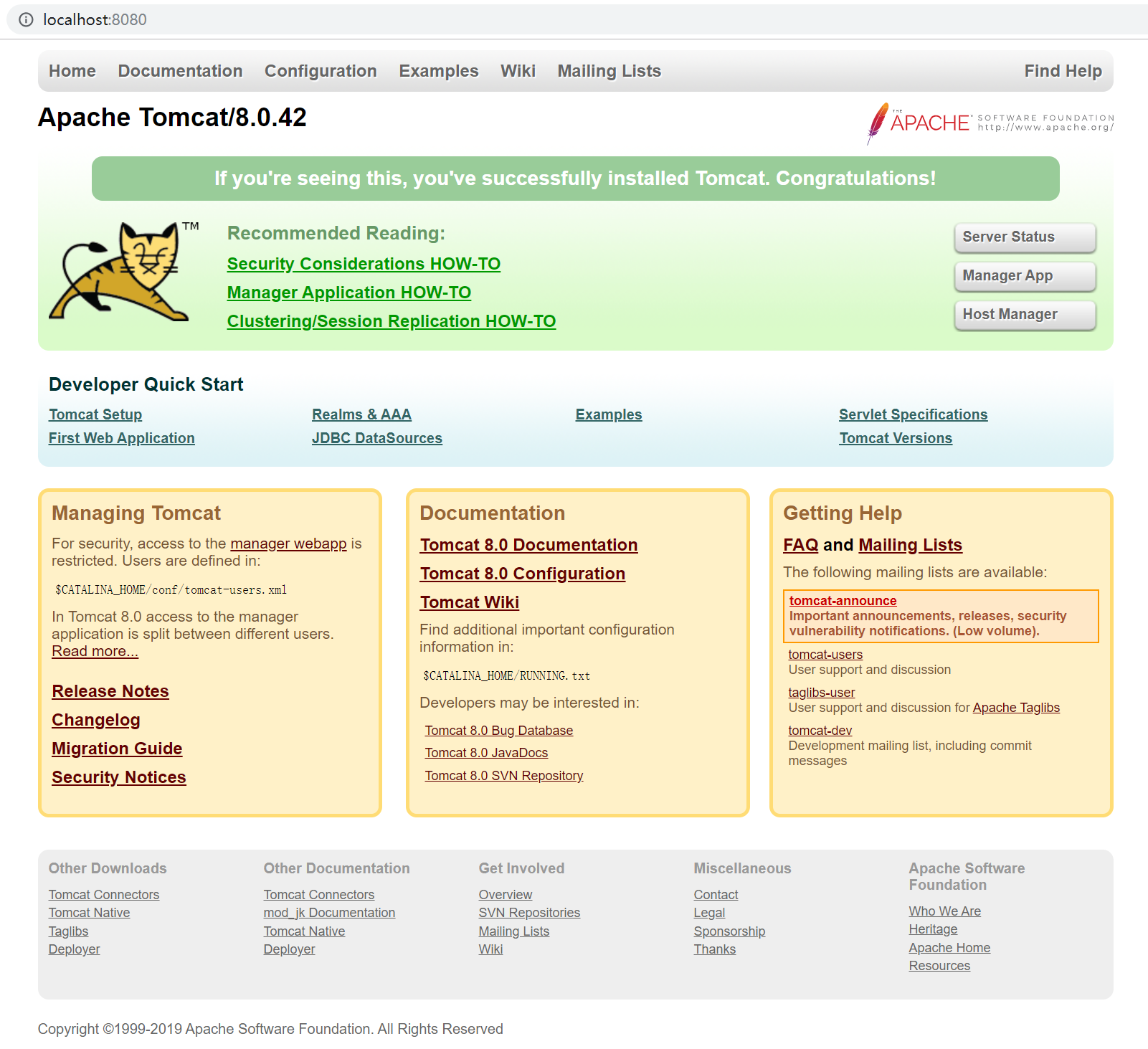Open Tomcat 8.0 Documentation link

click(529, 545)
